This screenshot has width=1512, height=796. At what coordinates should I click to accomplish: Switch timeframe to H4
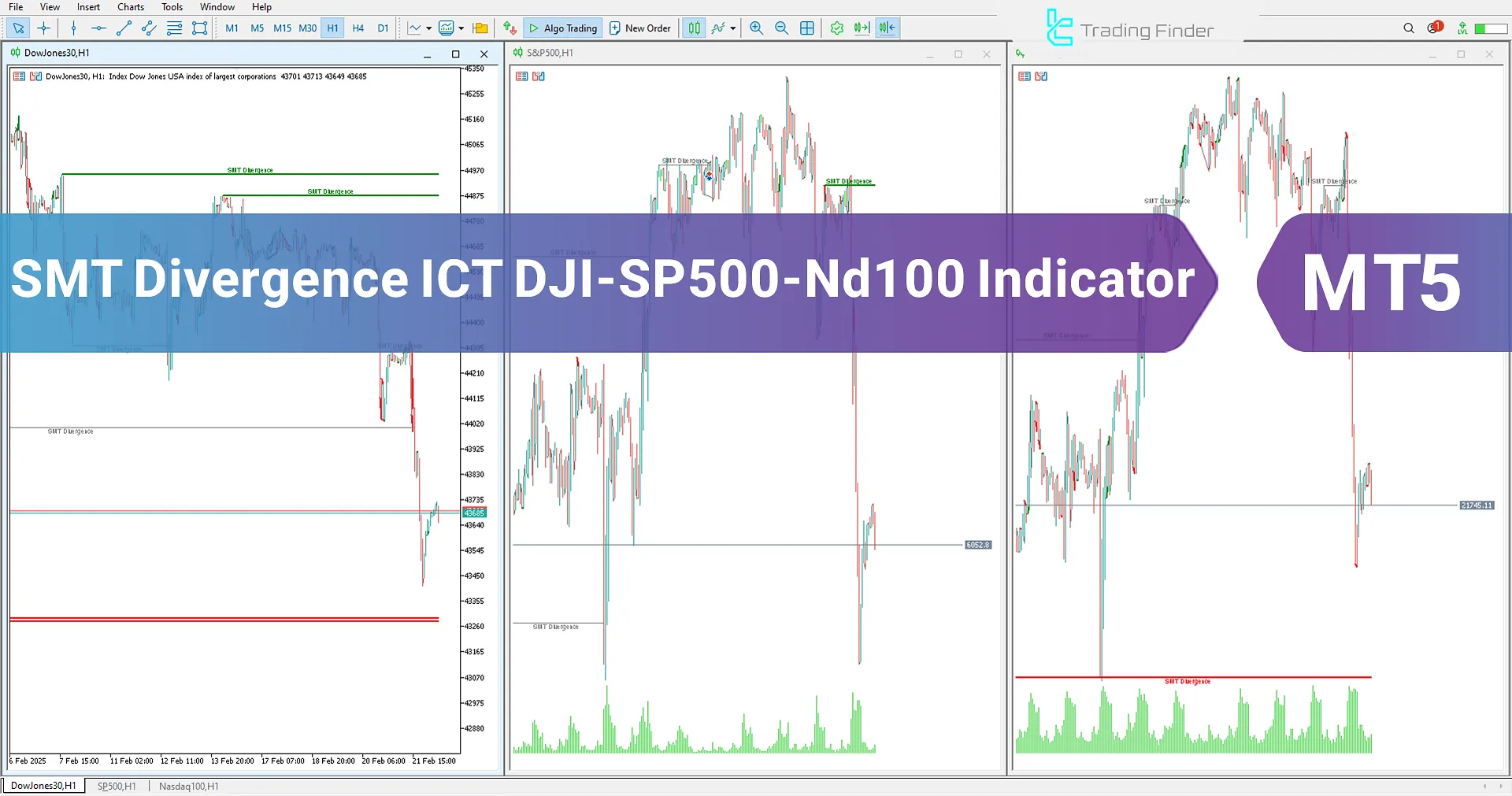[358, 28]
